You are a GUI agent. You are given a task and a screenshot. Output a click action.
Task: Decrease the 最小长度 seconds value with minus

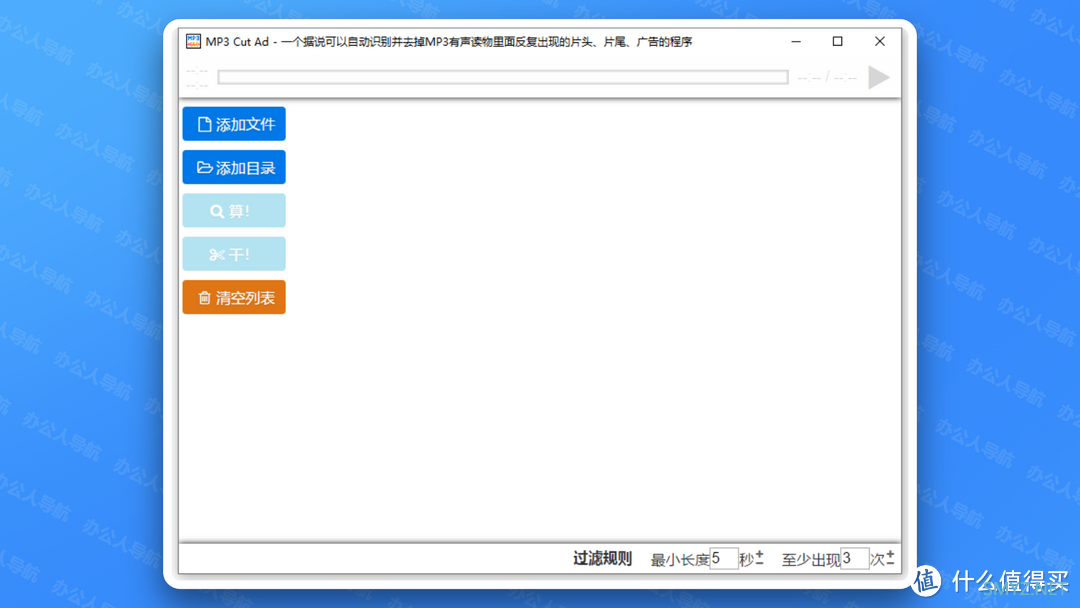tap(759, 563)
